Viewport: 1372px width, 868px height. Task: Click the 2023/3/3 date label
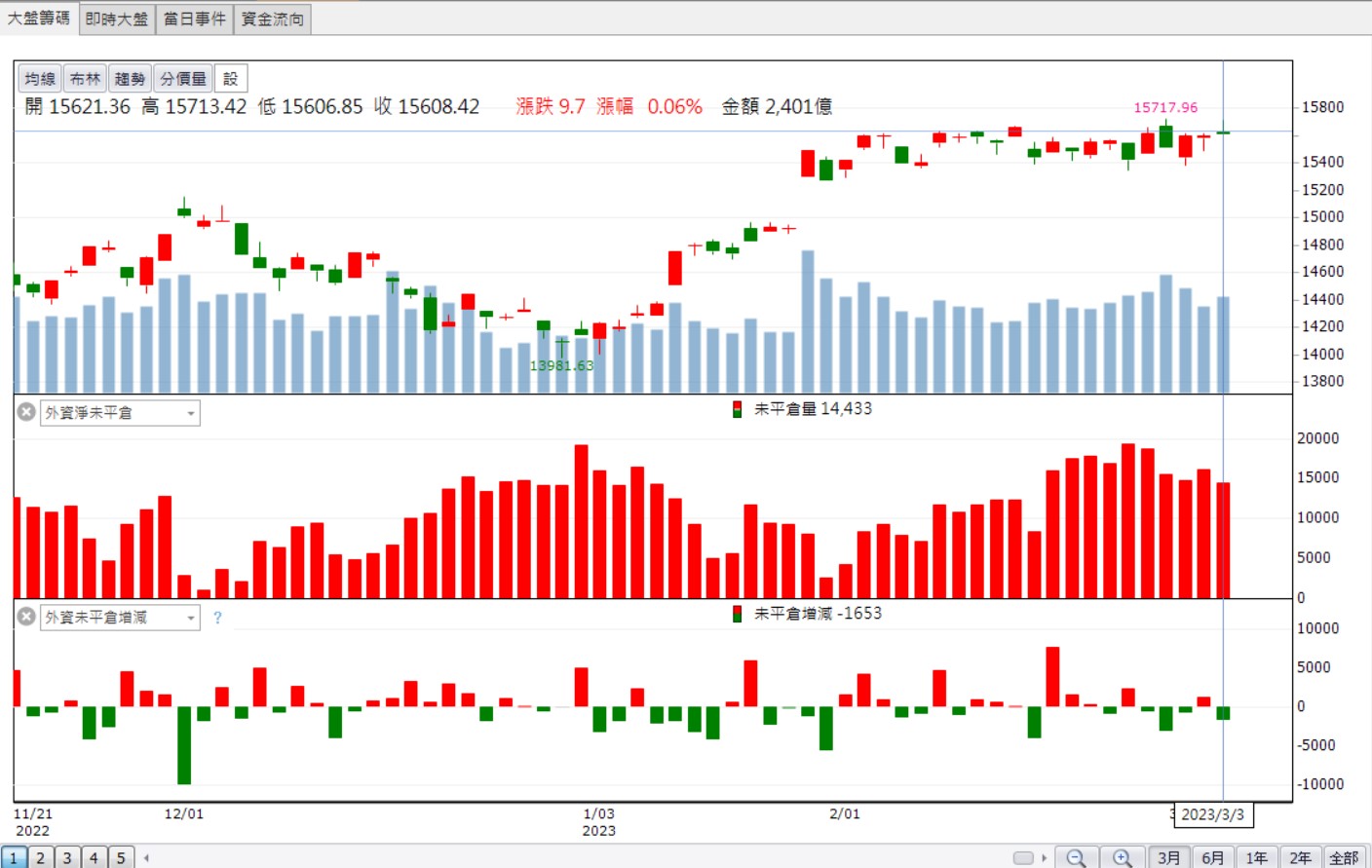click(1213, 814)
